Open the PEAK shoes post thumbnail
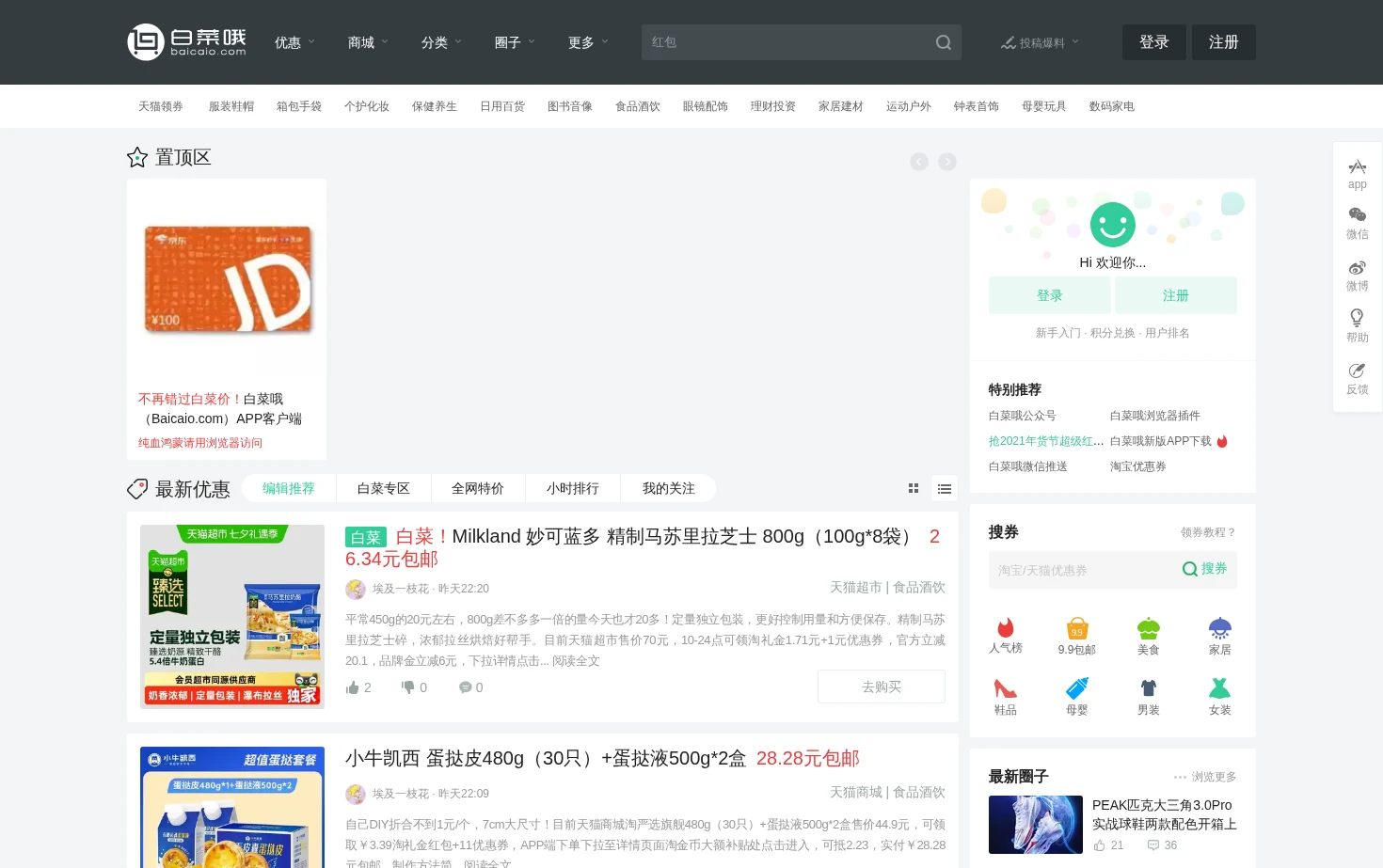 click(1036, 825)
